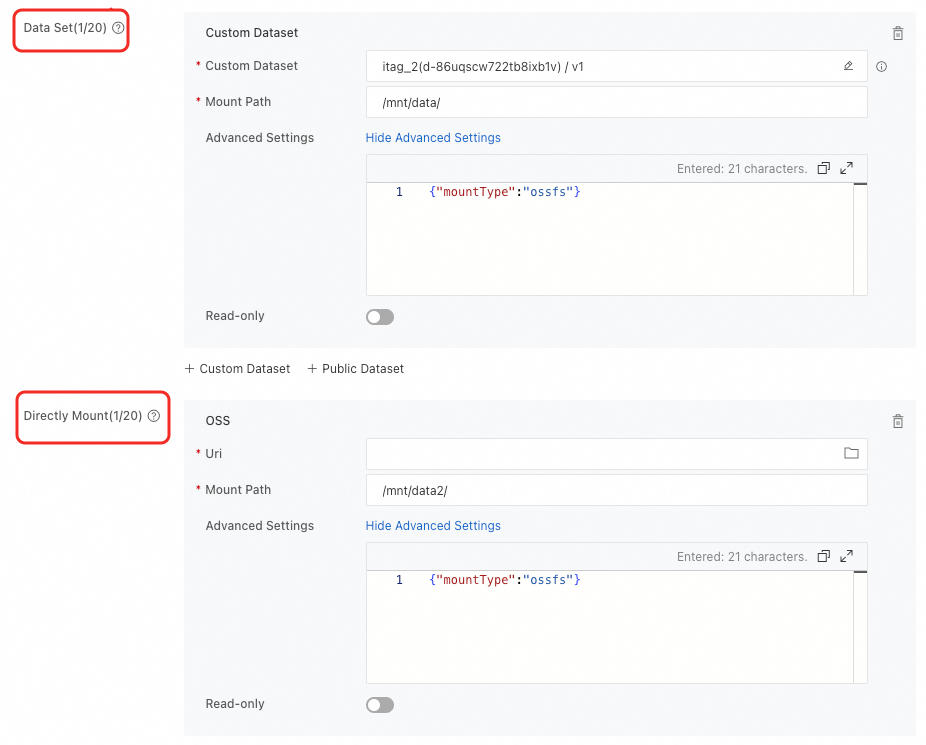Delete the Custom Dataset block via trash icon
Viewport: 926px width, 745px height.
(897, 33)
